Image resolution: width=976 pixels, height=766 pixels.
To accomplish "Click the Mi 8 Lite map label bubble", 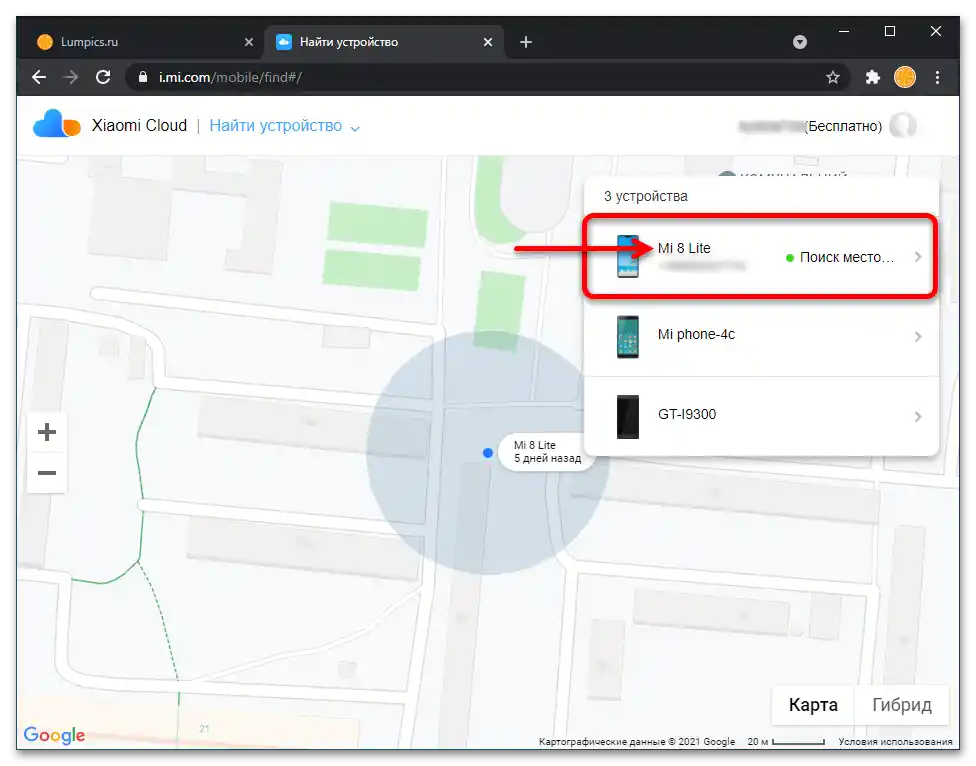I will coord(547,452).
